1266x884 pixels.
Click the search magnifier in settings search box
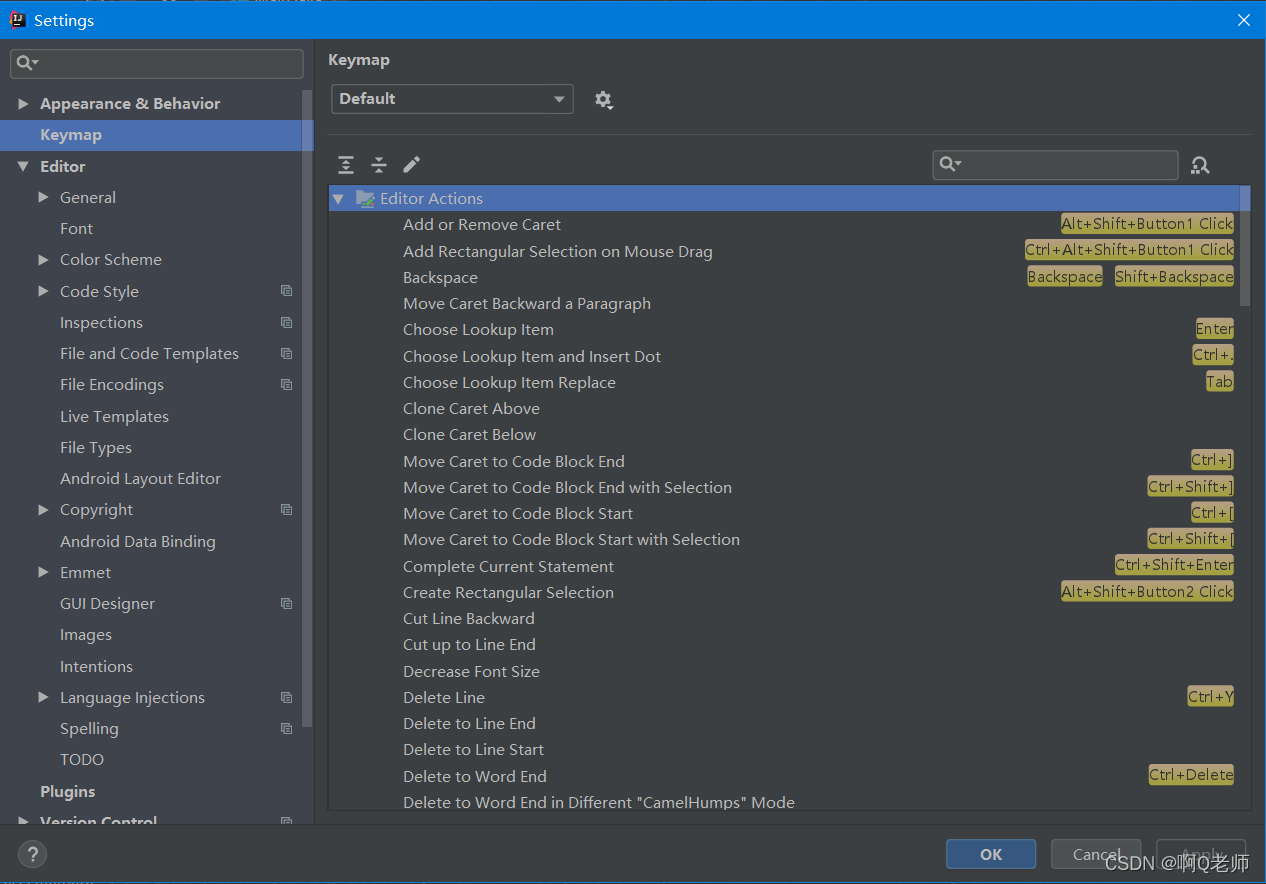coord(27,63)
